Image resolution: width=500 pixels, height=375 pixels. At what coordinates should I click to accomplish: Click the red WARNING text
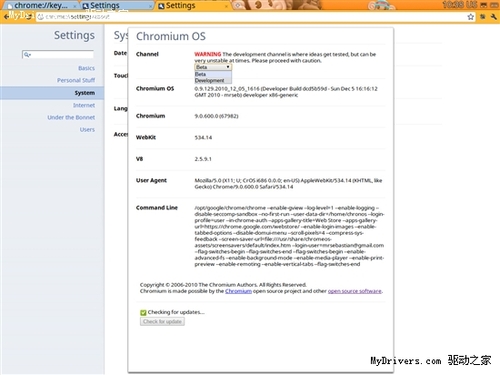208,54
